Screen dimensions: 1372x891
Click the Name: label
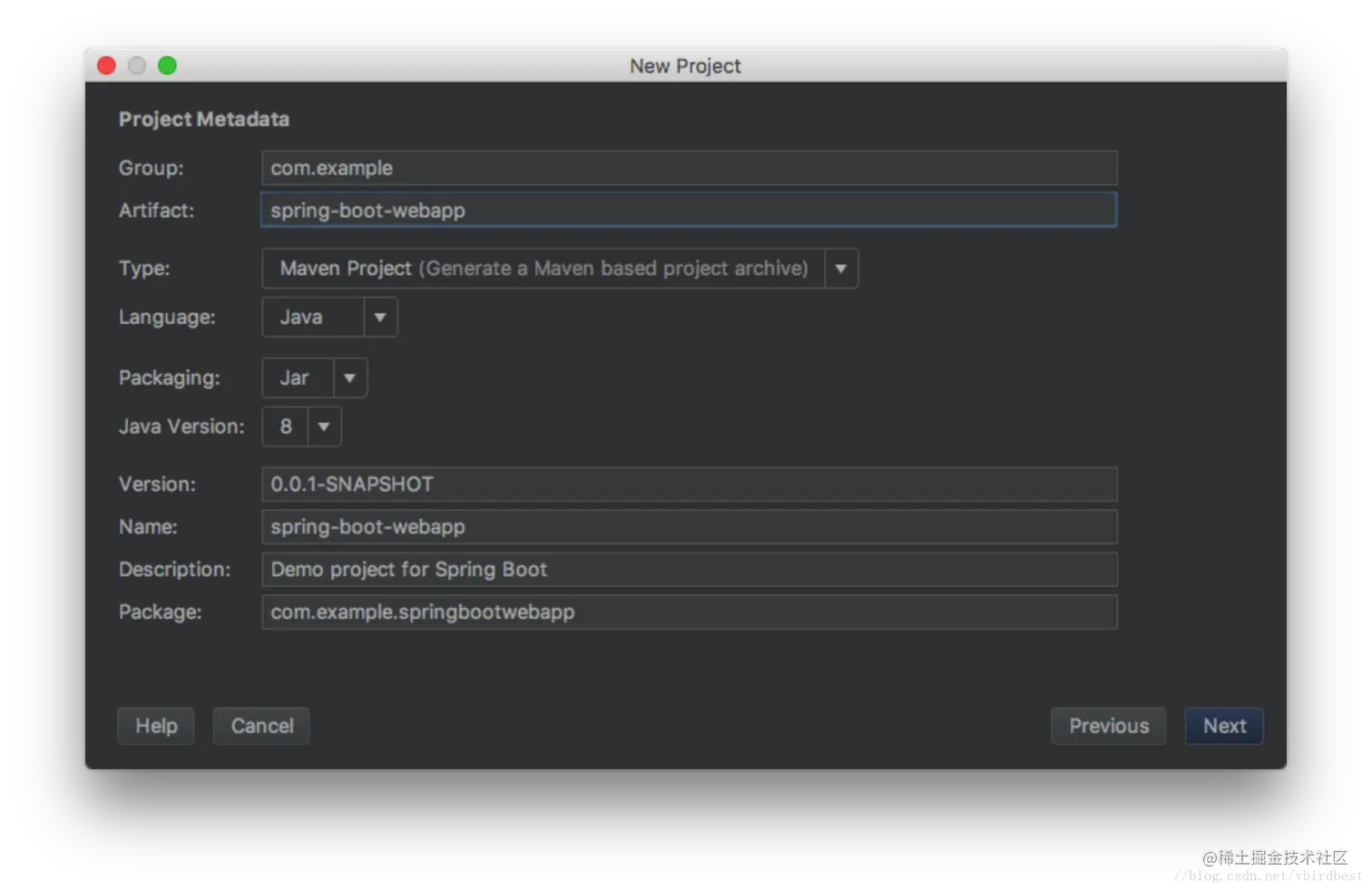point(148,526)
